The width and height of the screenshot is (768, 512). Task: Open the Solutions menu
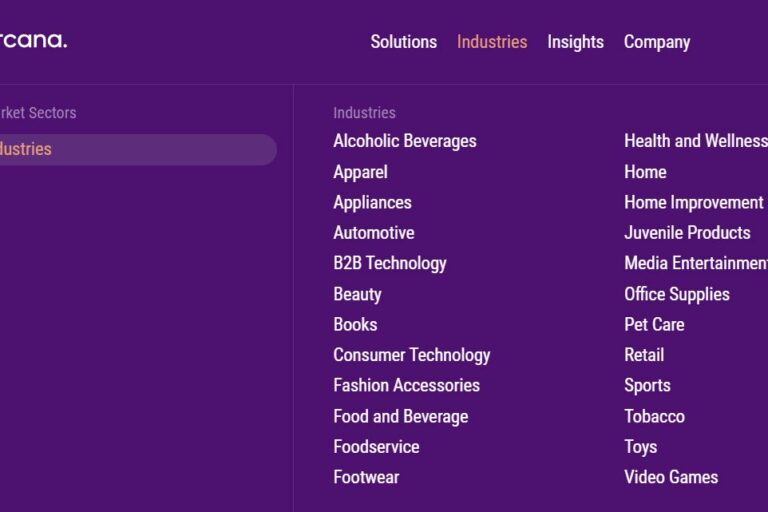click(404, 42)
